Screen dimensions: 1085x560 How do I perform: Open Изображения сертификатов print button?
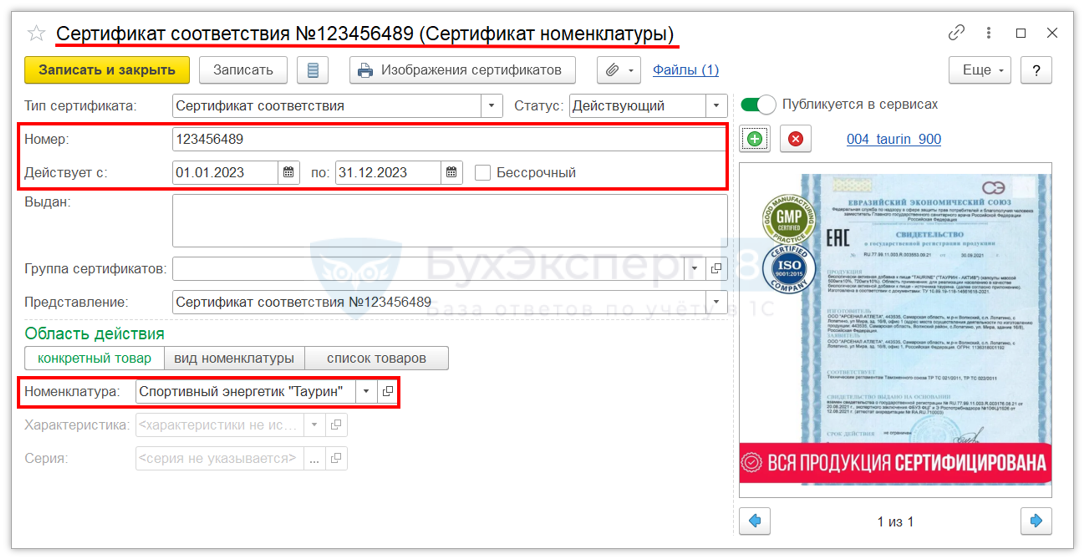tap(463, 70)
